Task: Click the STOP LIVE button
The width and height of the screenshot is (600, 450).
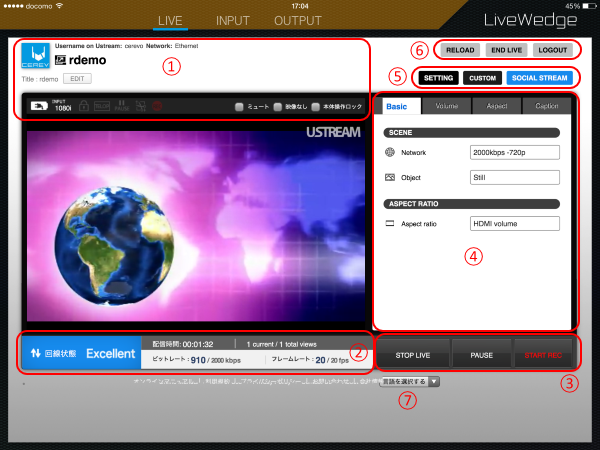Action: pyautogui.click(x=413, y=355)
